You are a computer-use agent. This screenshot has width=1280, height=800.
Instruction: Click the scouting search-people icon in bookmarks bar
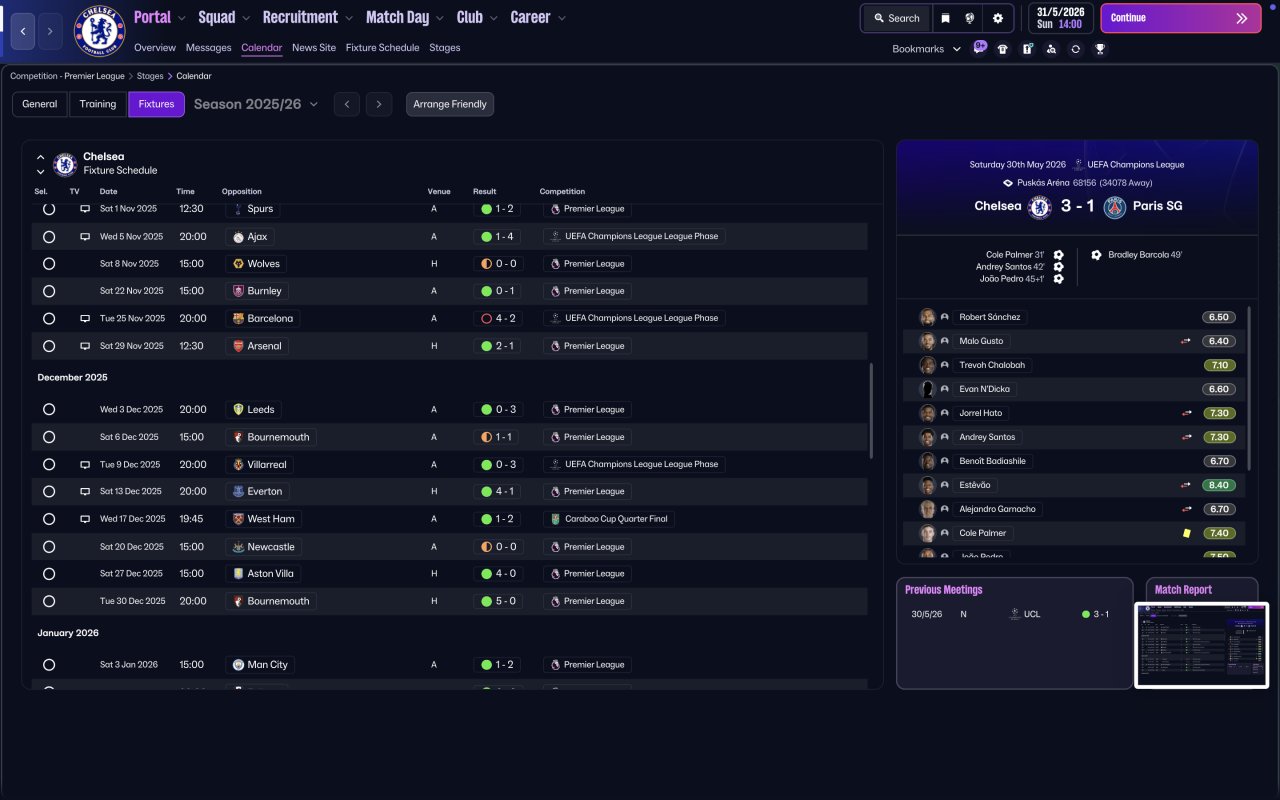click(1051, 48)
